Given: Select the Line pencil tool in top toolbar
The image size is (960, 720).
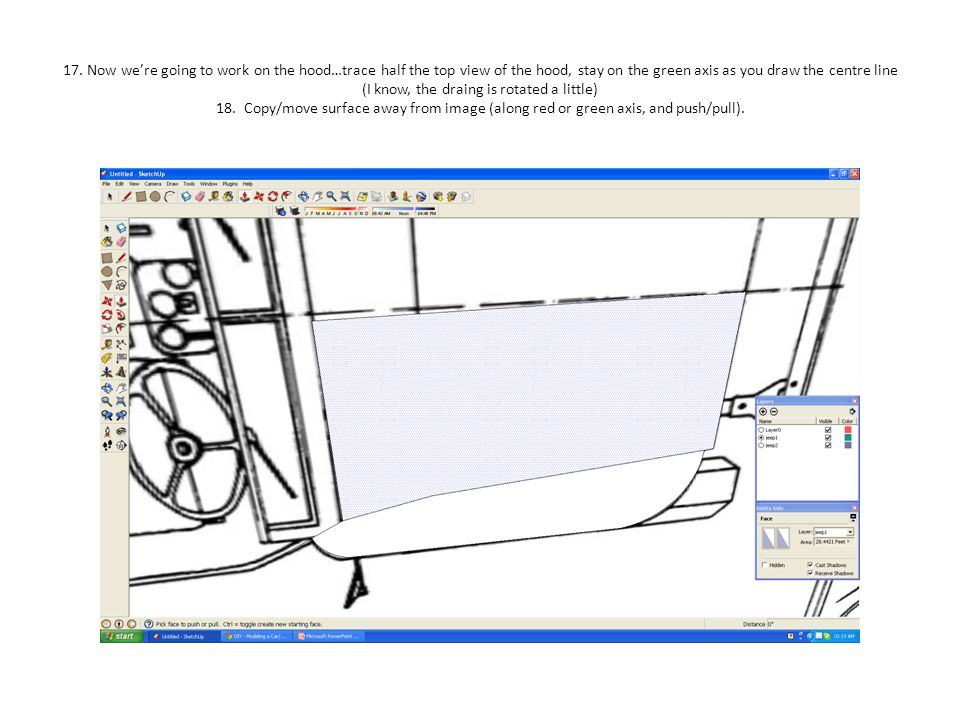Looking at the screenshot, I should 127,197.
